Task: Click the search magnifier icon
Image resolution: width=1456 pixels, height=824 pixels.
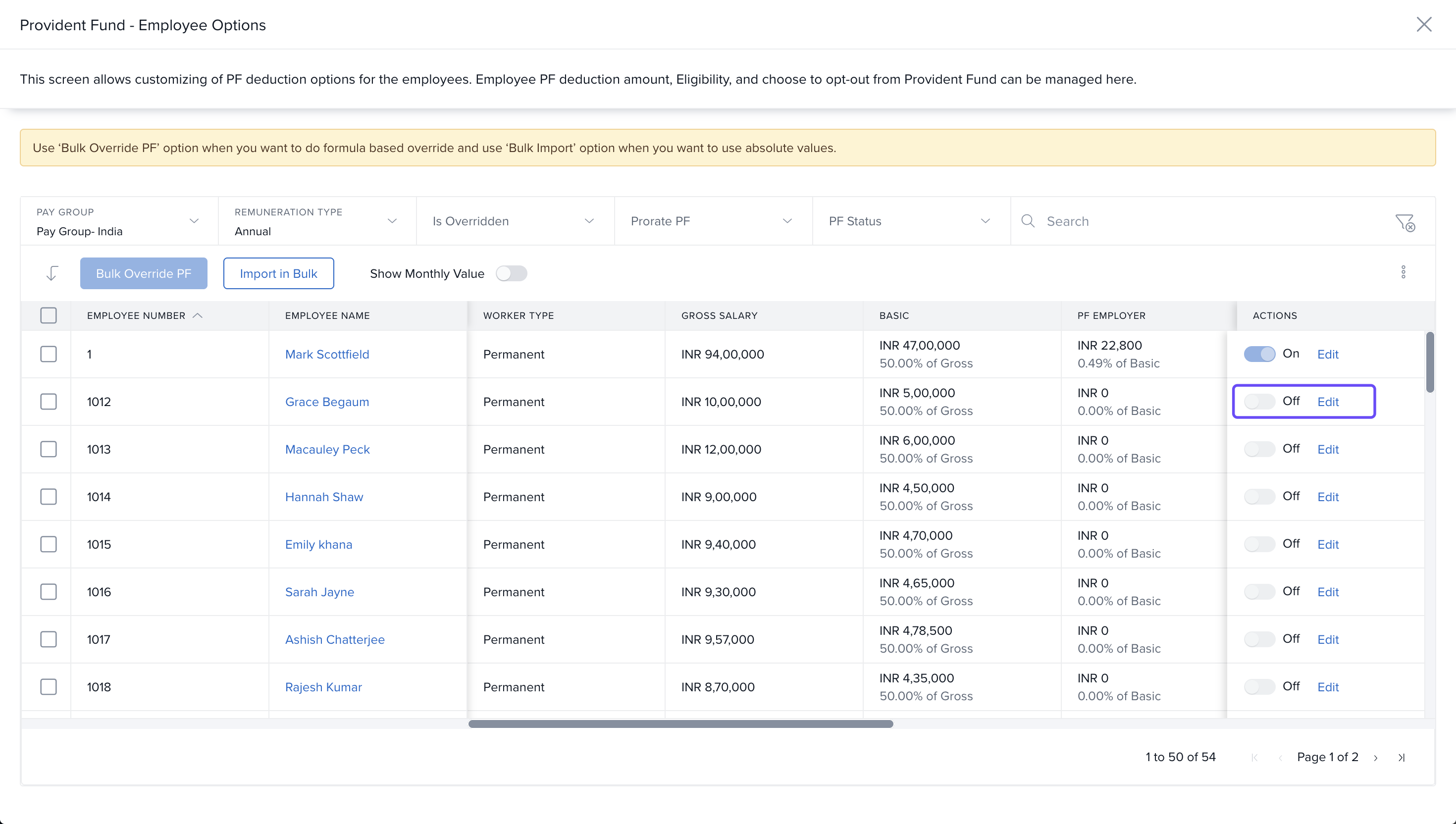Action: point(1028,221)
